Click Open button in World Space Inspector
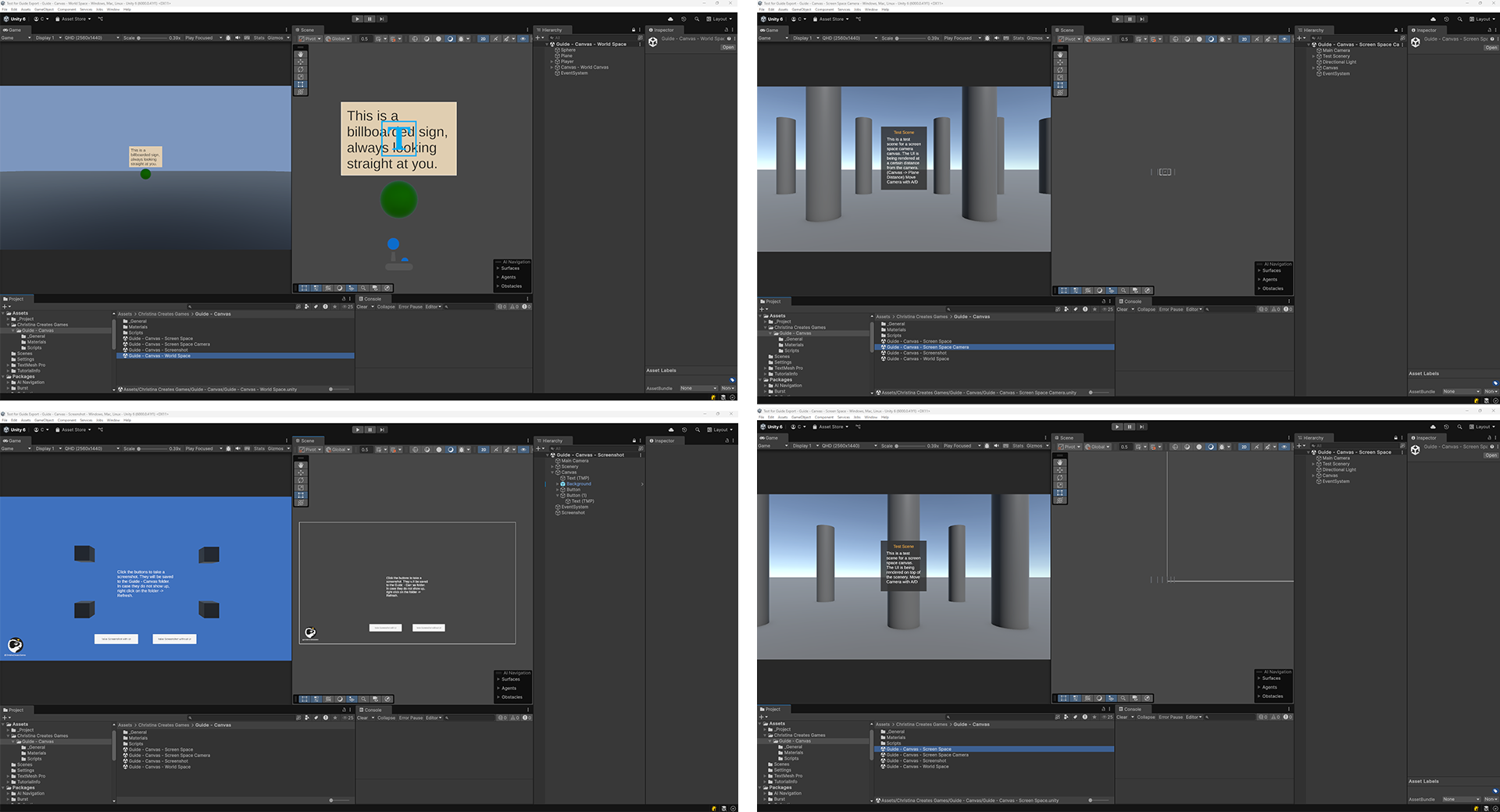 click(x=728, y=48)
